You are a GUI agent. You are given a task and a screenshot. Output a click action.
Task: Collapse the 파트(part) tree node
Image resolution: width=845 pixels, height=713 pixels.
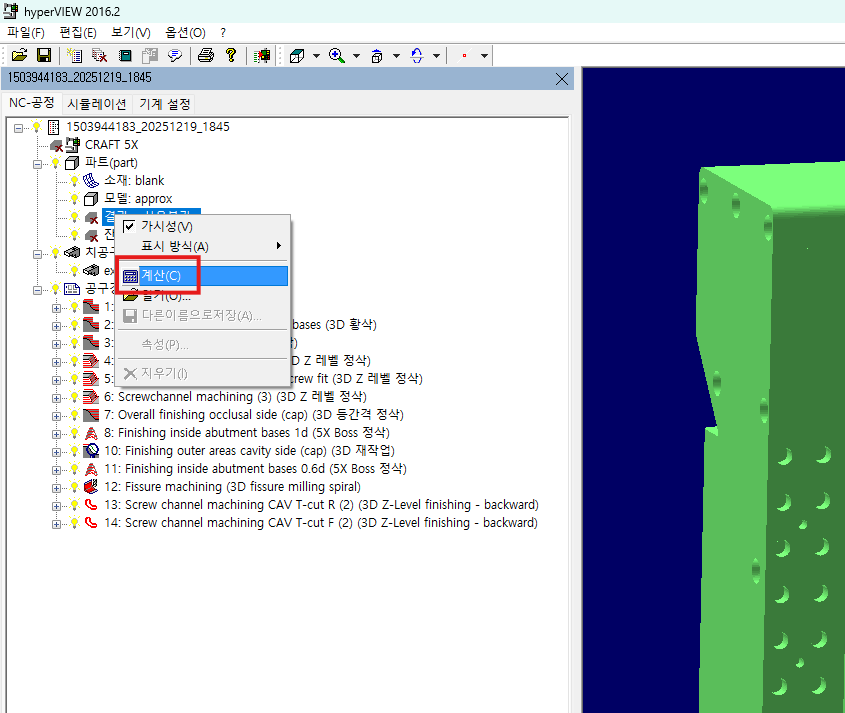tap(39, 163)
